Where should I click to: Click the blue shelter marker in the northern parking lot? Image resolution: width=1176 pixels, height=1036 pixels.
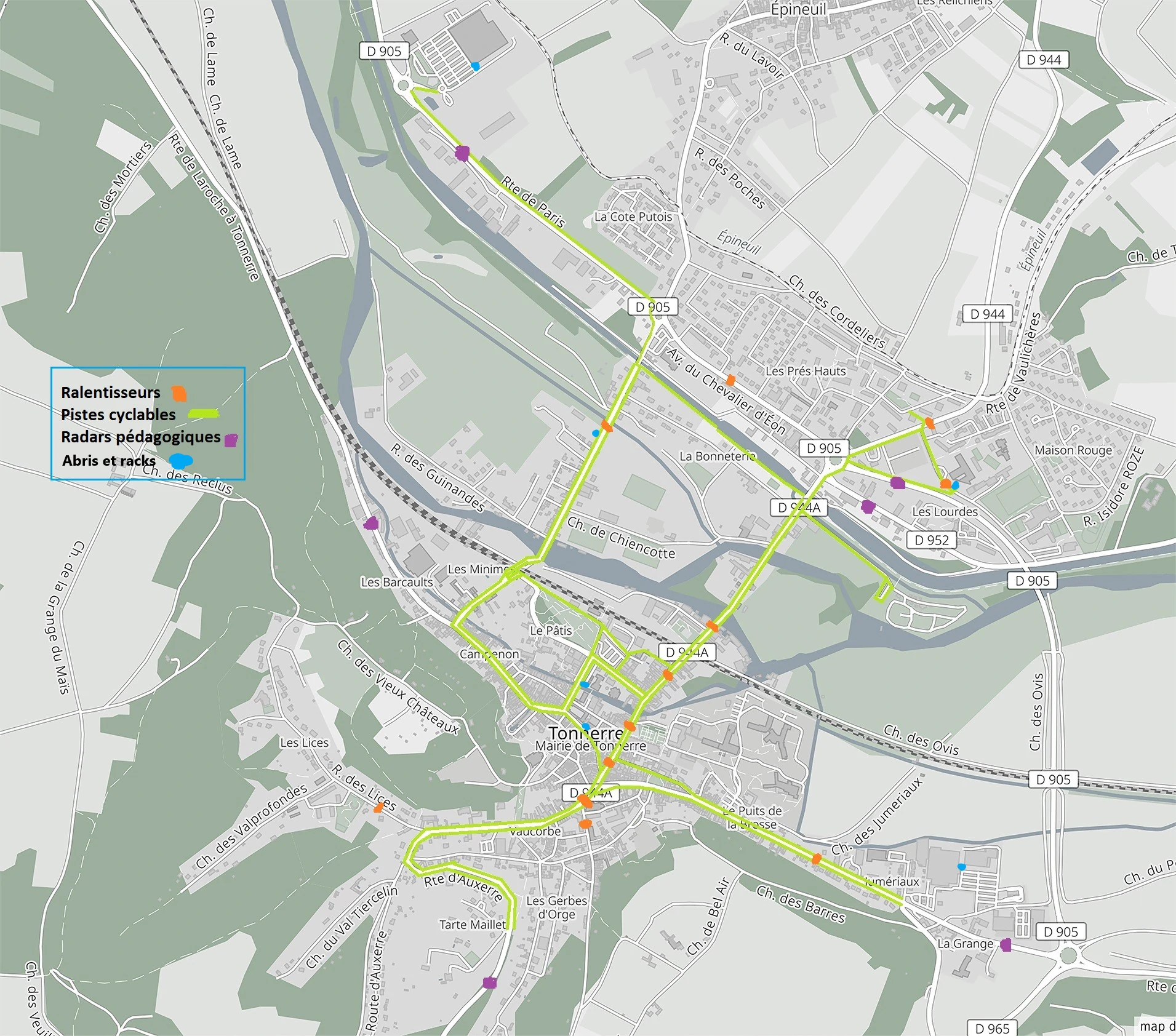(475, 66)
